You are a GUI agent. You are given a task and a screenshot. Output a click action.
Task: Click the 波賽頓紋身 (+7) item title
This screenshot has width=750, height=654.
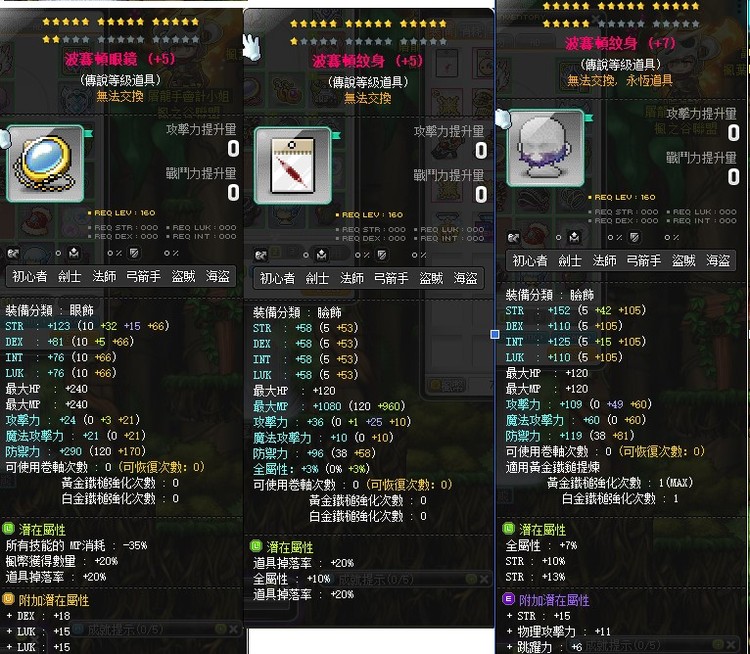click(620, 44)
